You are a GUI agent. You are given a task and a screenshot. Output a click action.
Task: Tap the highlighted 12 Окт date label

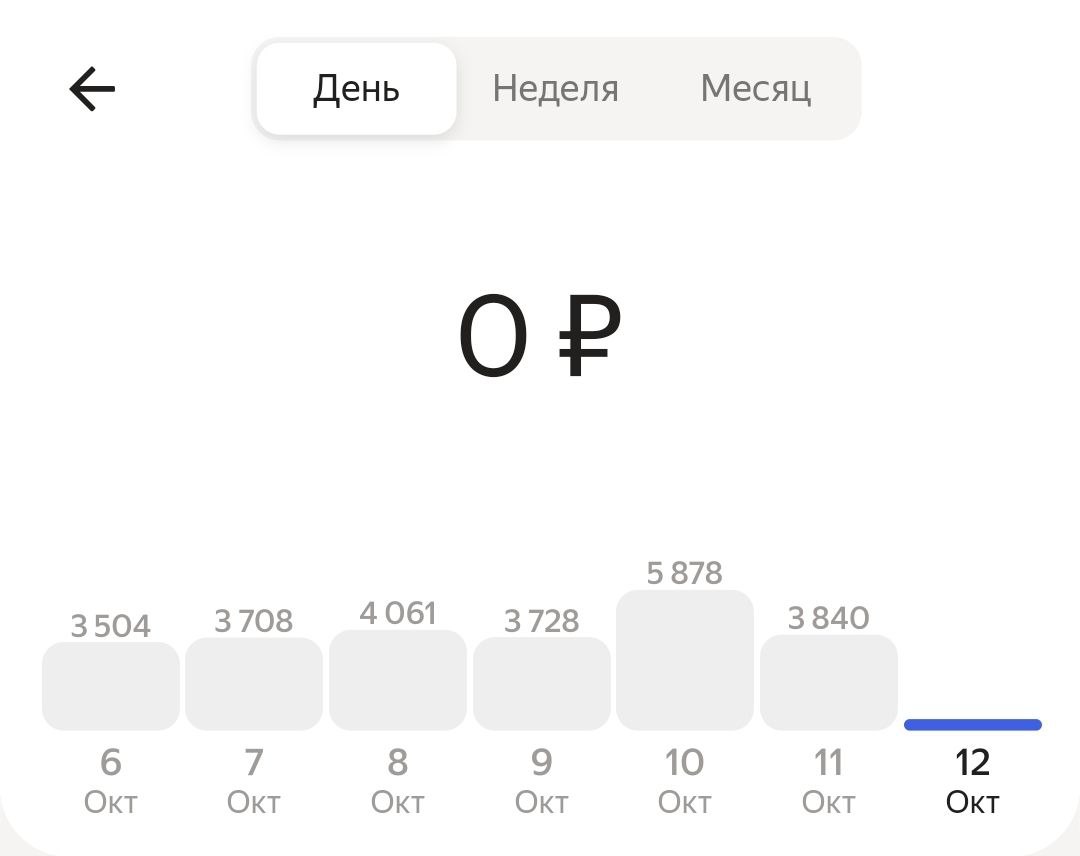972,780
